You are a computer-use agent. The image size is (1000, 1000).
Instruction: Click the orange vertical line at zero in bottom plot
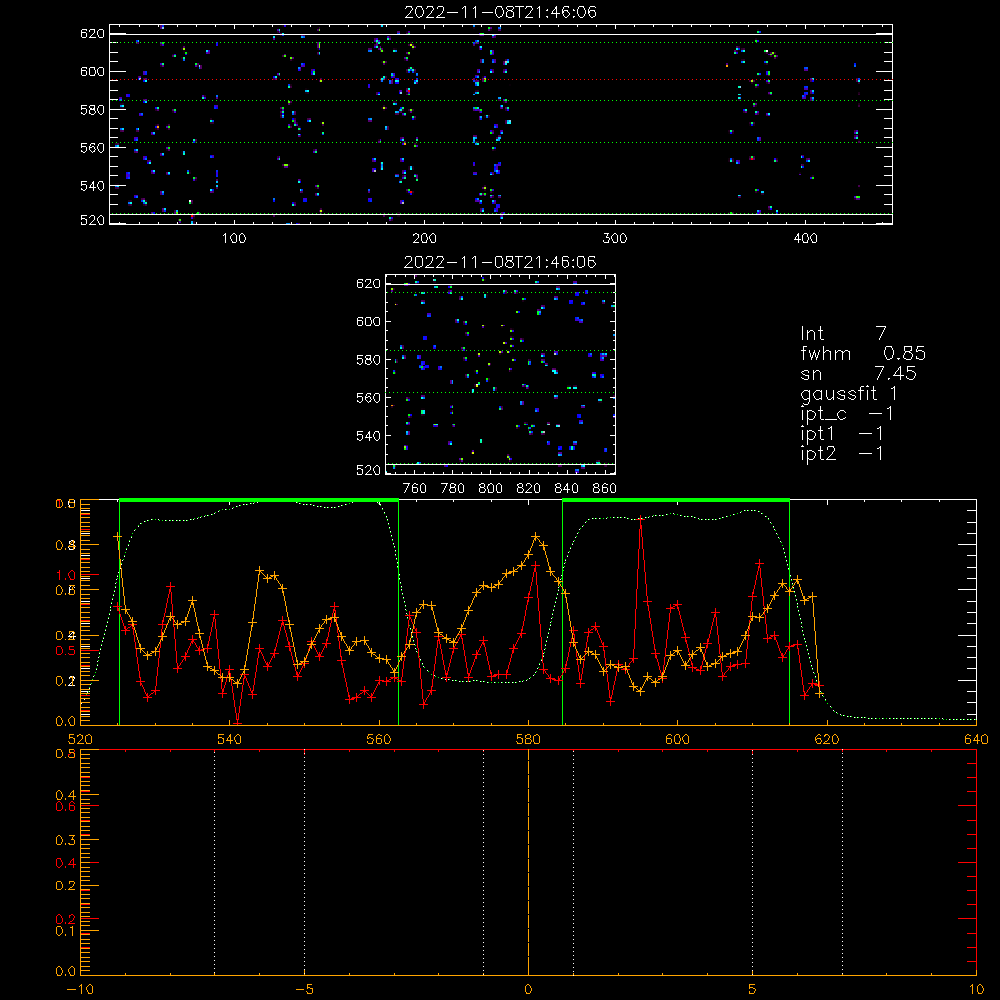[x=528, y=861]
